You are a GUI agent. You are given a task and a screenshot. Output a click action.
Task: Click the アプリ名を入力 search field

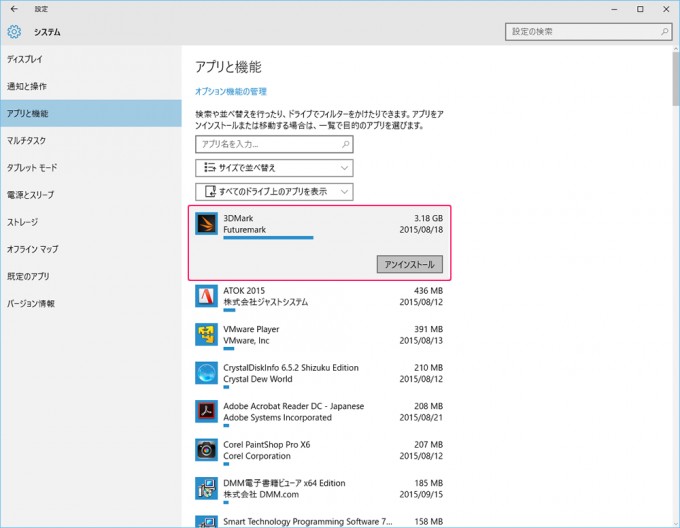click(274, 144)
